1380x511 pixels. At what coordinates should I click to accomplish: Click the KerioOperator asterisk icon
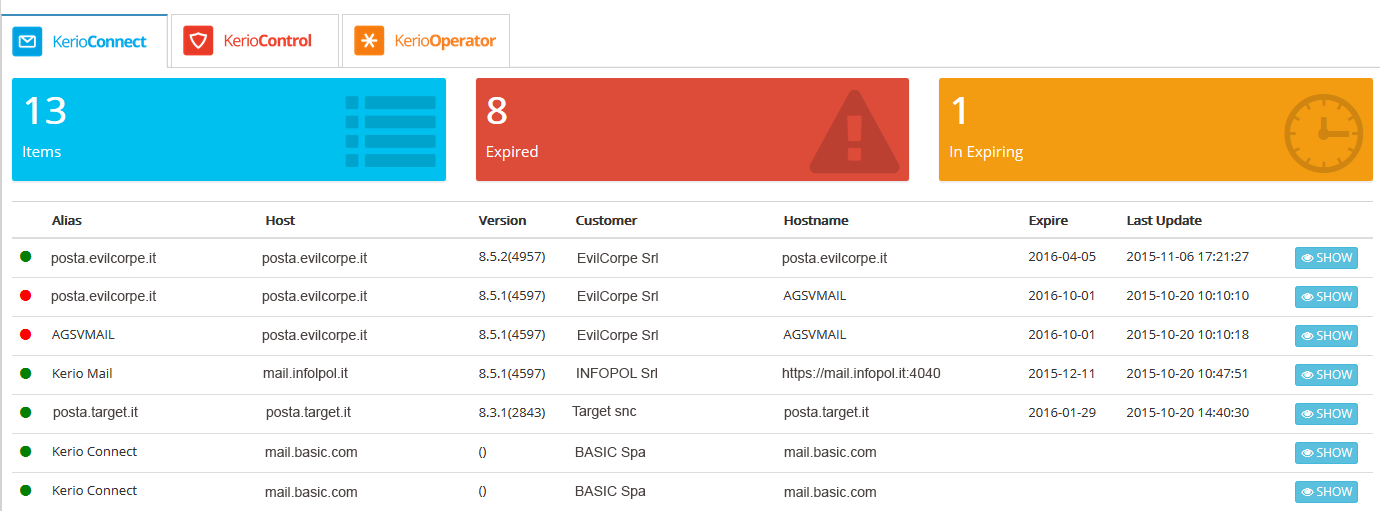coord(370,42)
